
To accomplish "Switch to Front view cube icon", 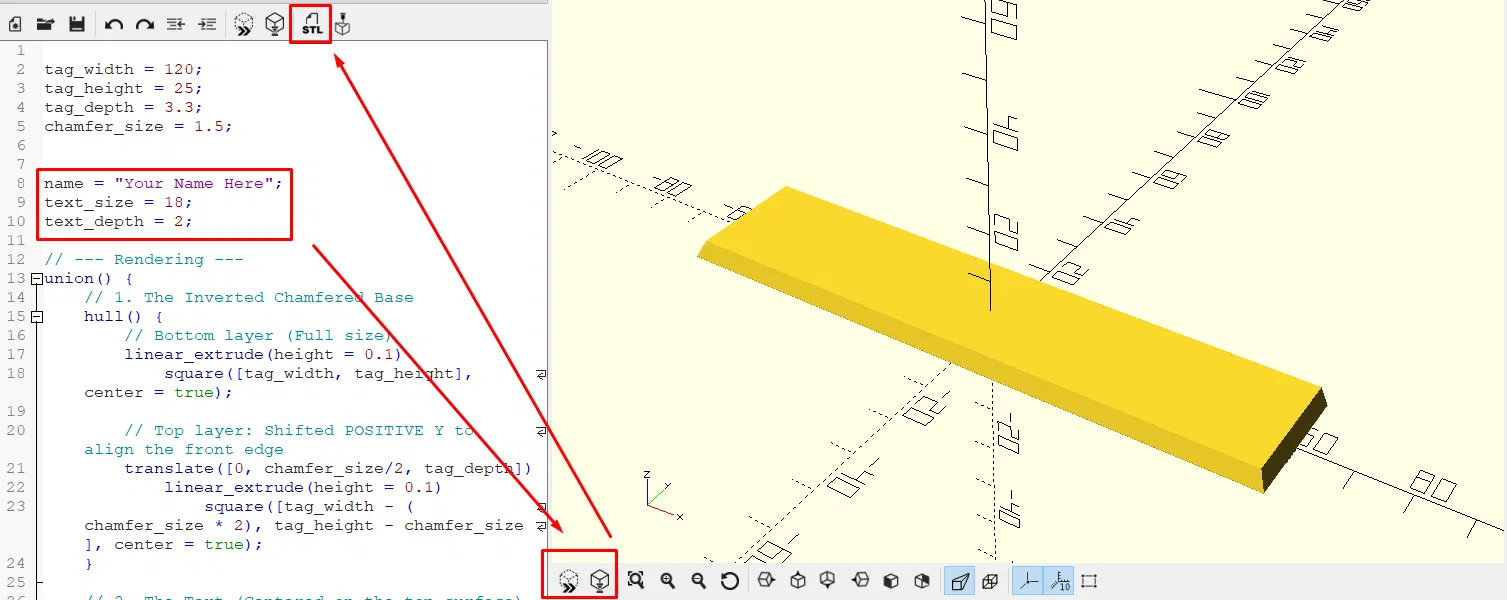I will [891, 581].
